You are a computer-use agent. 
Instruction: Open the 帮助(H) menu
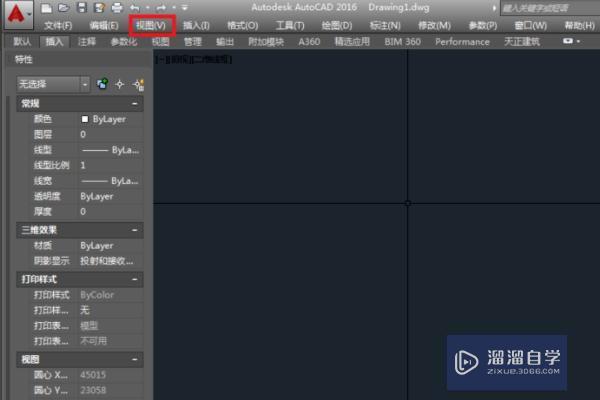579,26
